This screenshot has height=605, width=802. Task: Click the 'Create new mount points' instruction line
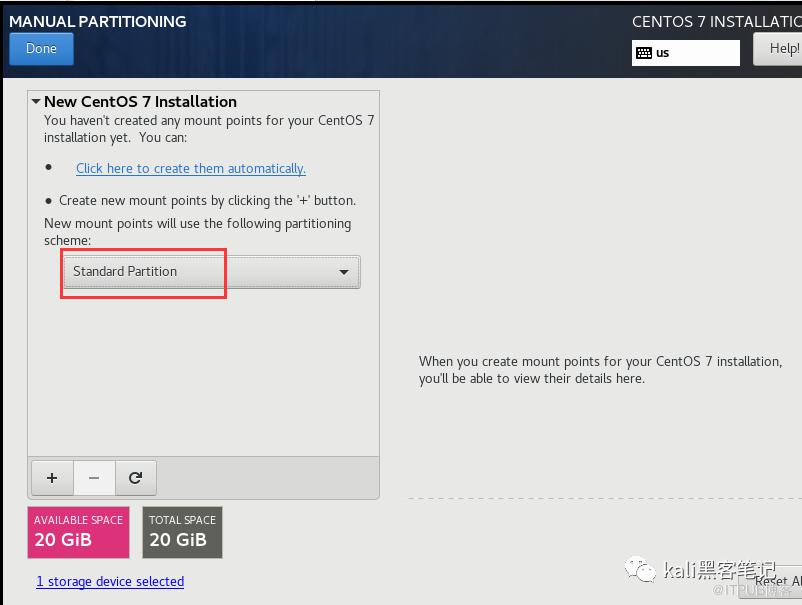click(x=207, y=200)
